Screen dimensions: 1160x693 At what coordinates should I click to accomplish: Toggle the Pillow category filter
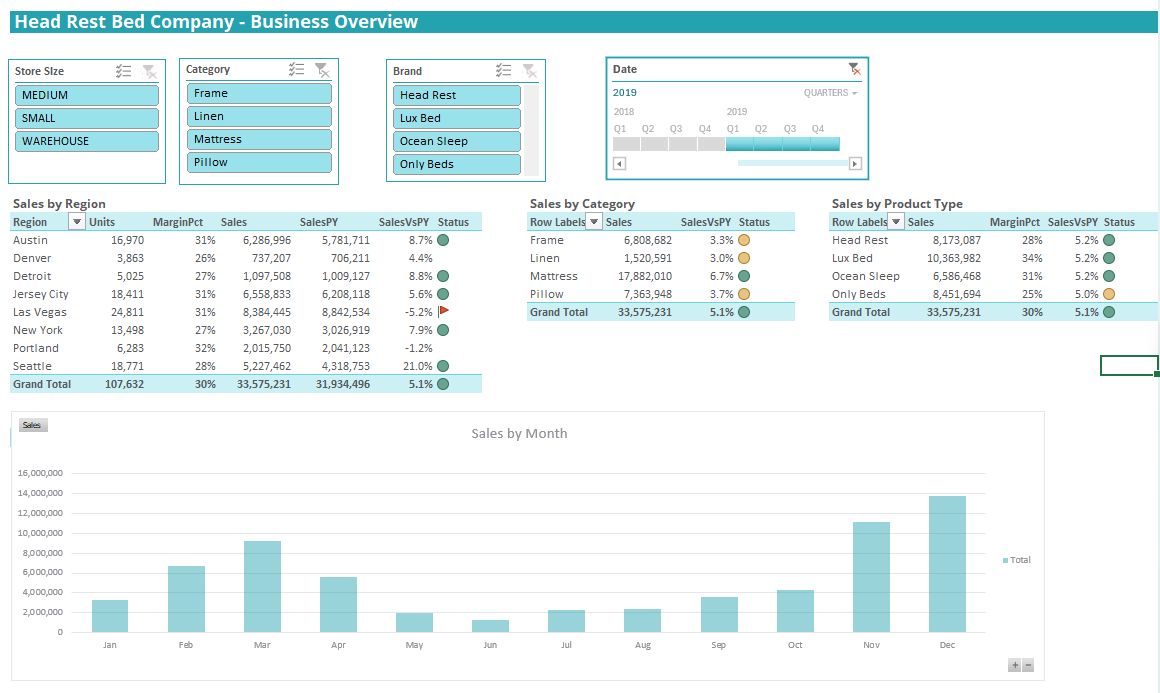click(259, 162)
